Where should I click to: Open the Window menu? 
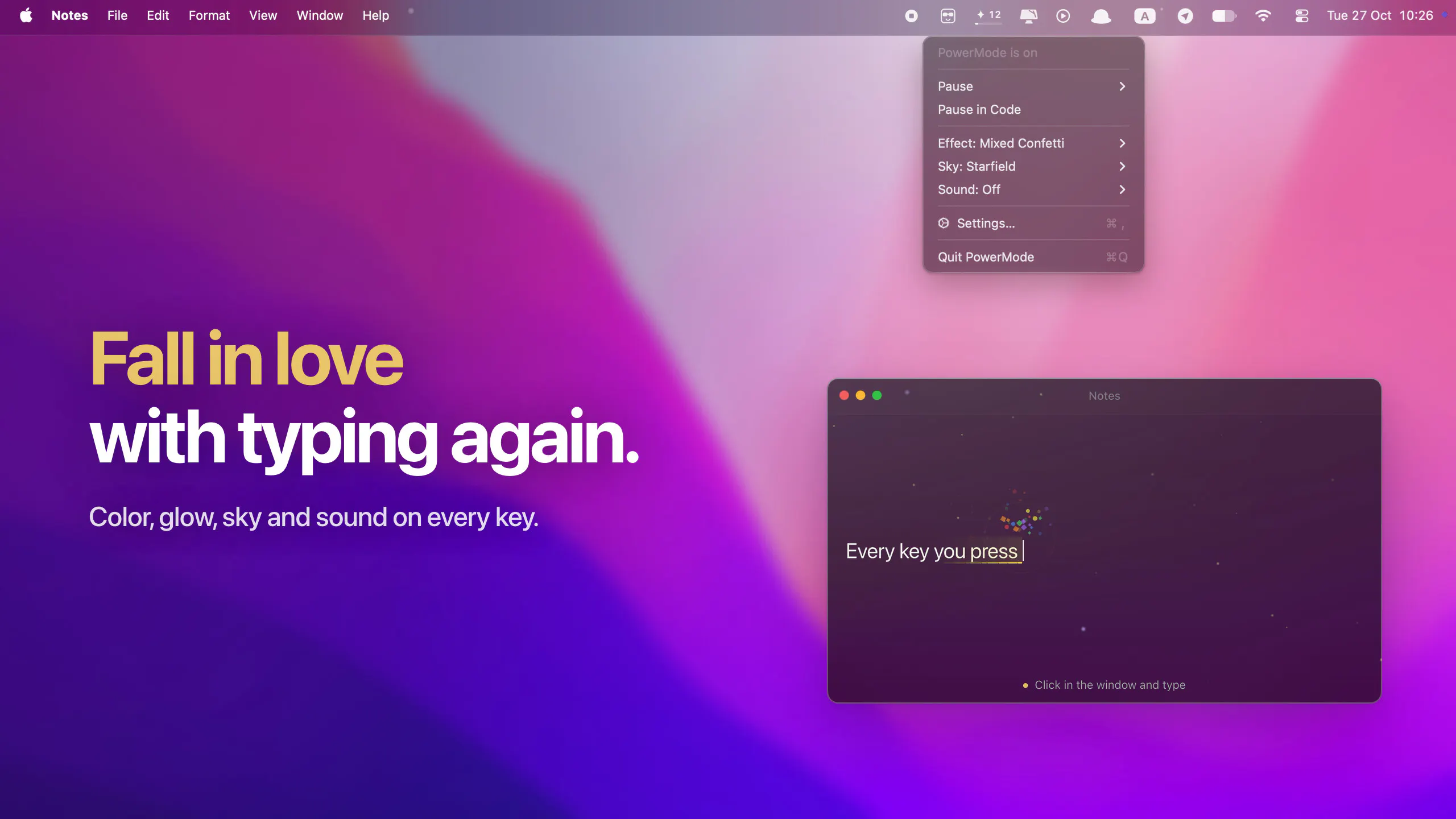(x=320, y=15)
